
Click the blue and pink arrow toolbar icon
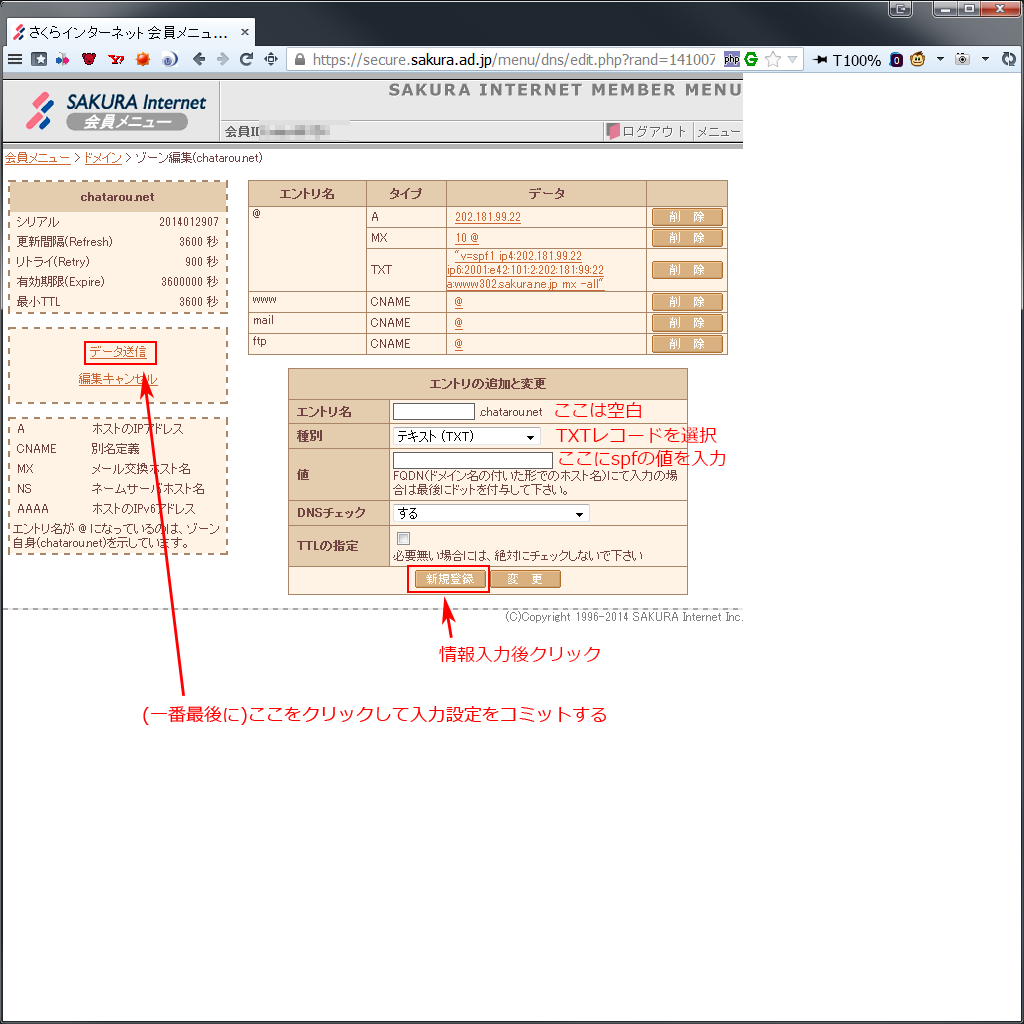62,59
